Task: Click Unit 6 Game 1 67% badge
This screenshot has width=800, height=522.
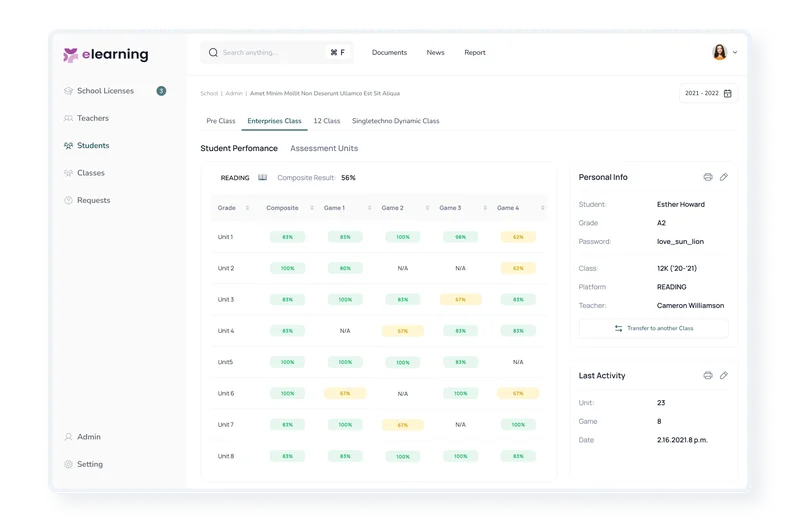Action: pyautogui.click(x=345, y=393)
